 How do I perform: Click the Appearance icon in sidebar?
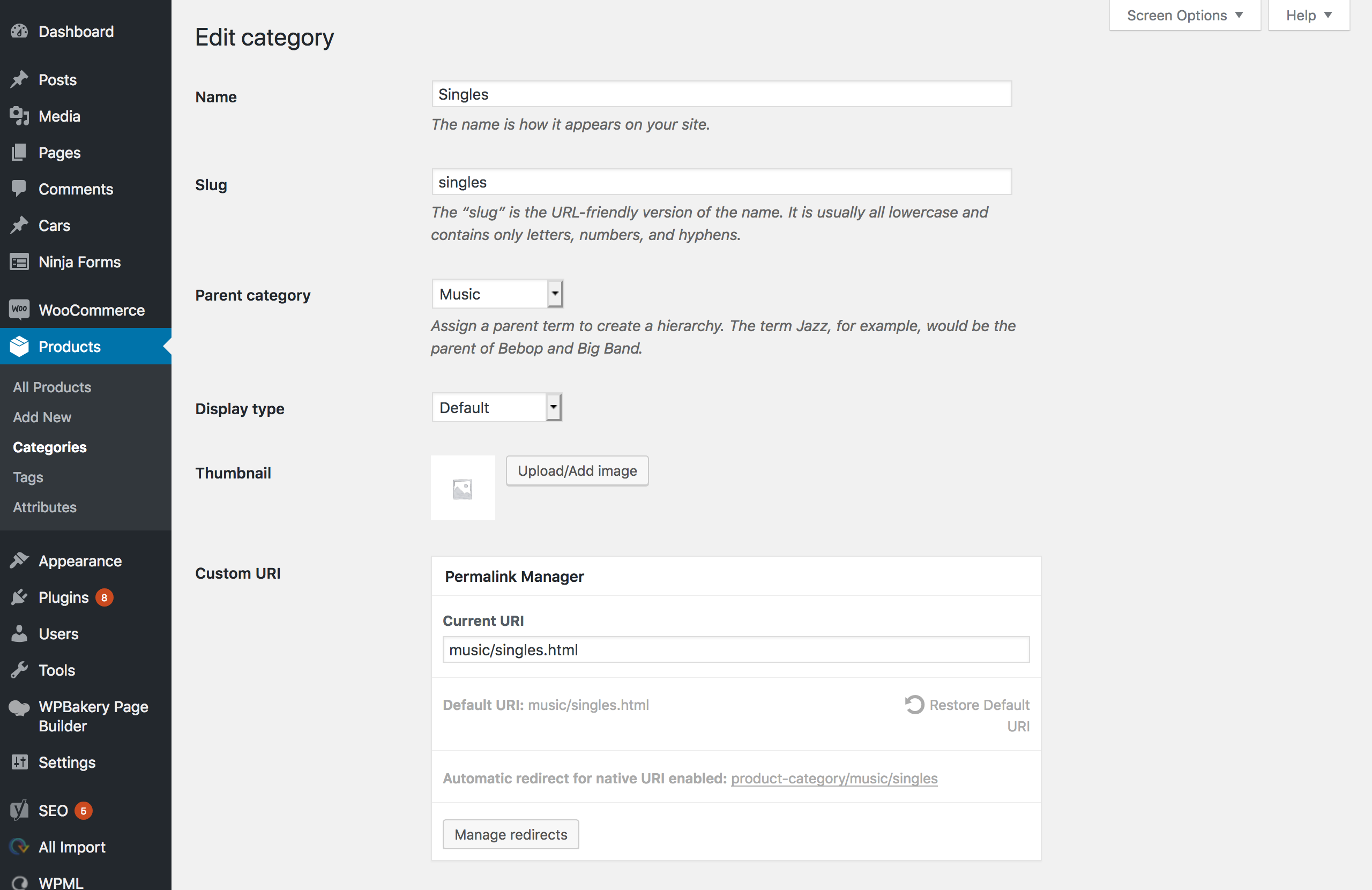19,560
